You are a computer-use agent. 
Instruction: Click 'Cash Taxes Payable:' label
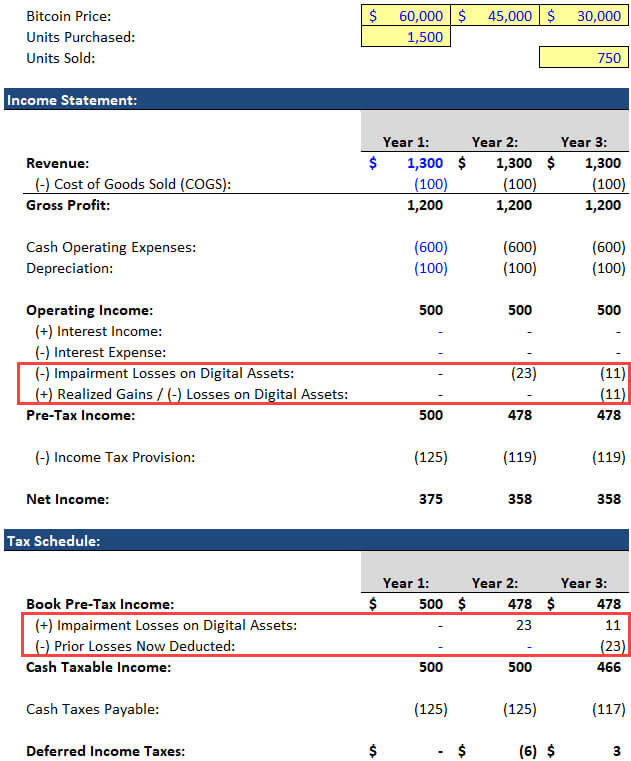pyautogui.click(x=93, y=709)
